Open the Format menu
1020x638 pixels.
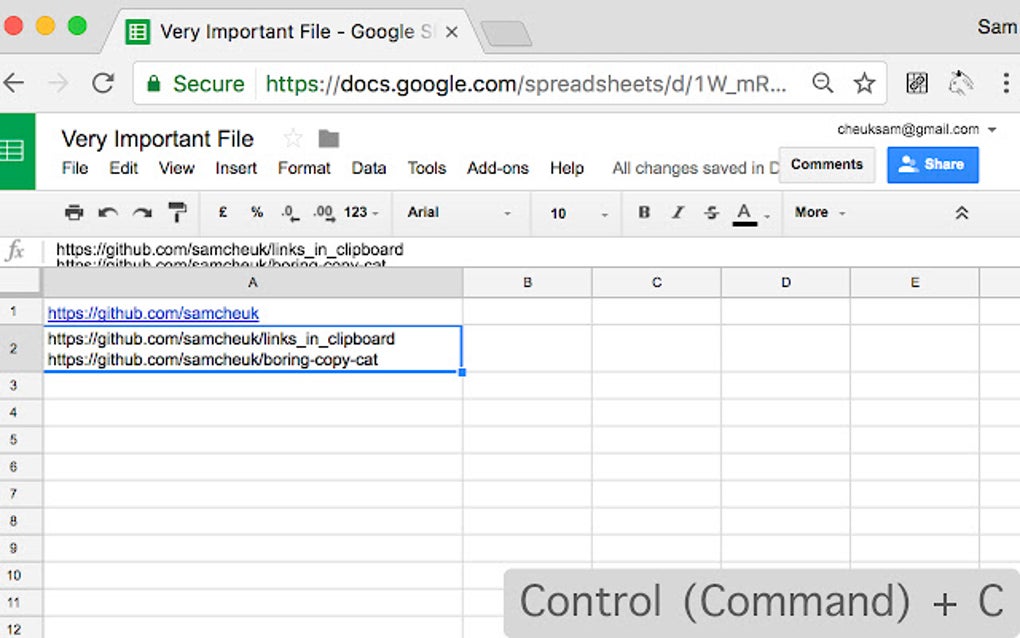tap(304, 168)
